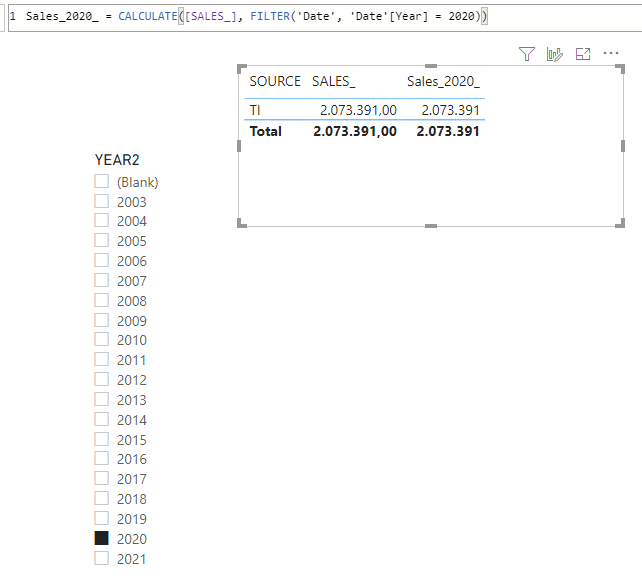Click the YEAR2 slicer title
Screen dimensions: 642x578
coord(117,160)
